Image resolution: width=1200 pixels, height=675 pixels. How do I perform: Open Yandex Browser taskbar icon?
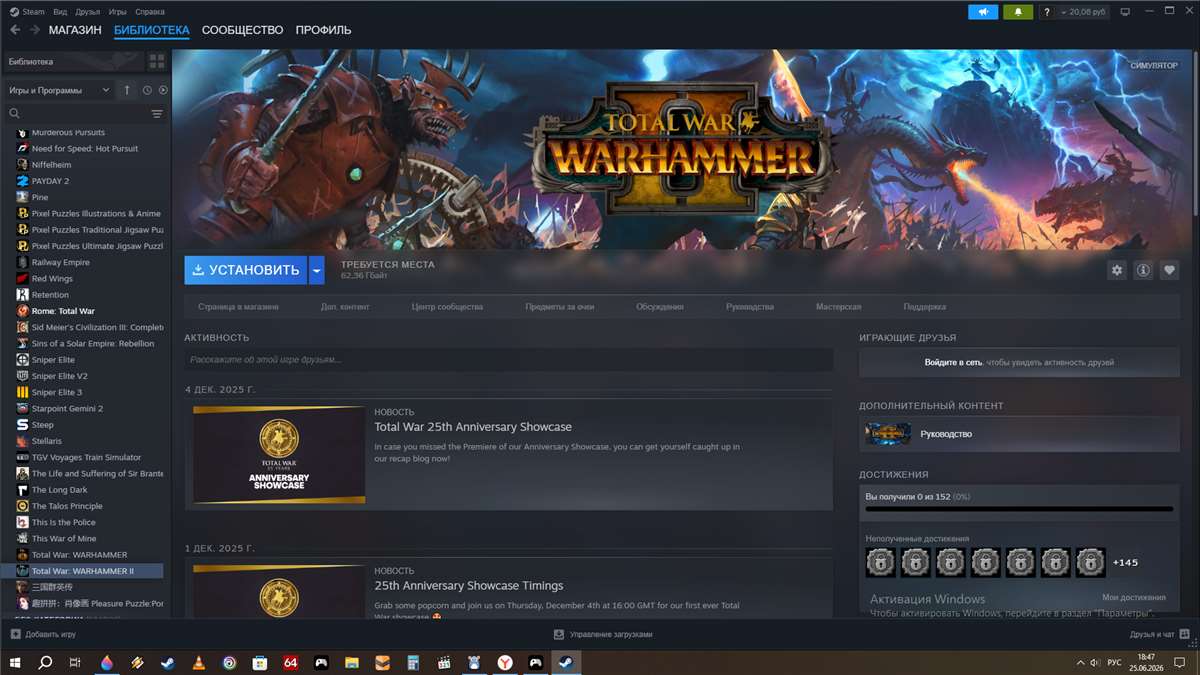pos(505,662)
